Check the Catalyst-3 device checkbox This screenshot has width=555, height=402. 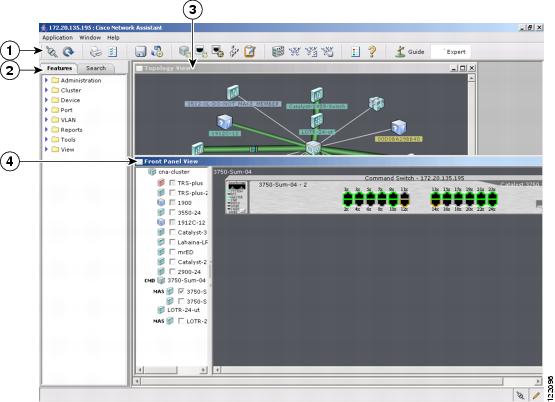(x=172, y=232)
